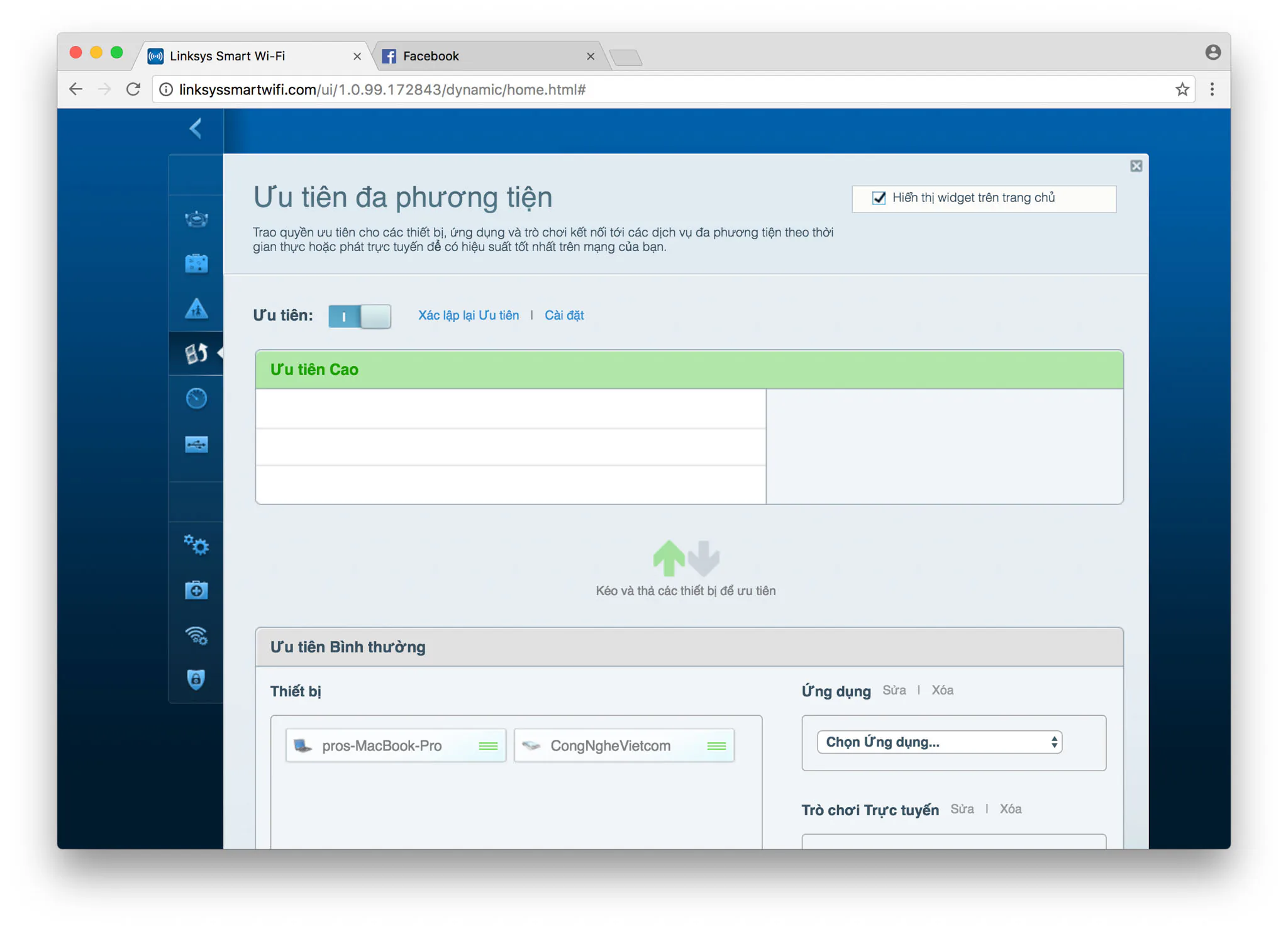Open the Security shield icon

click(x=196, y=679)
